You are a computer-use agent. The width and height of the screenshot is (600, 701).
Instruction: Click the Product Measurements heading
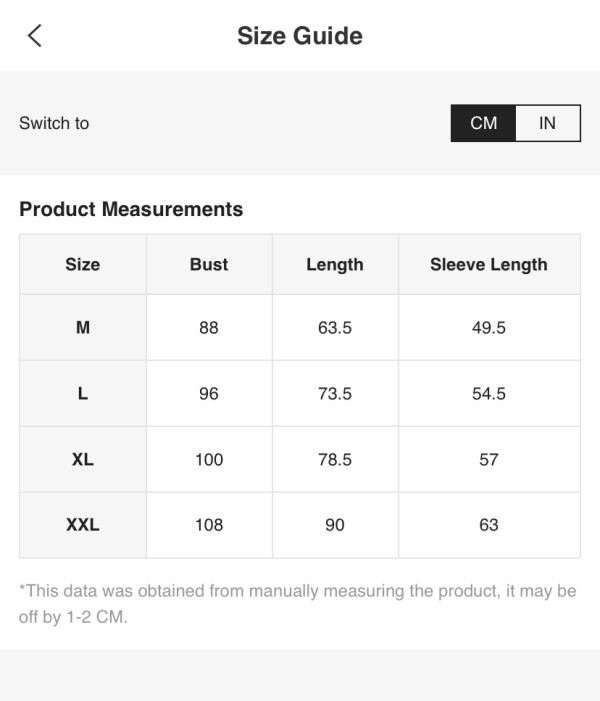pyautogui.click(x=131, y=209)
